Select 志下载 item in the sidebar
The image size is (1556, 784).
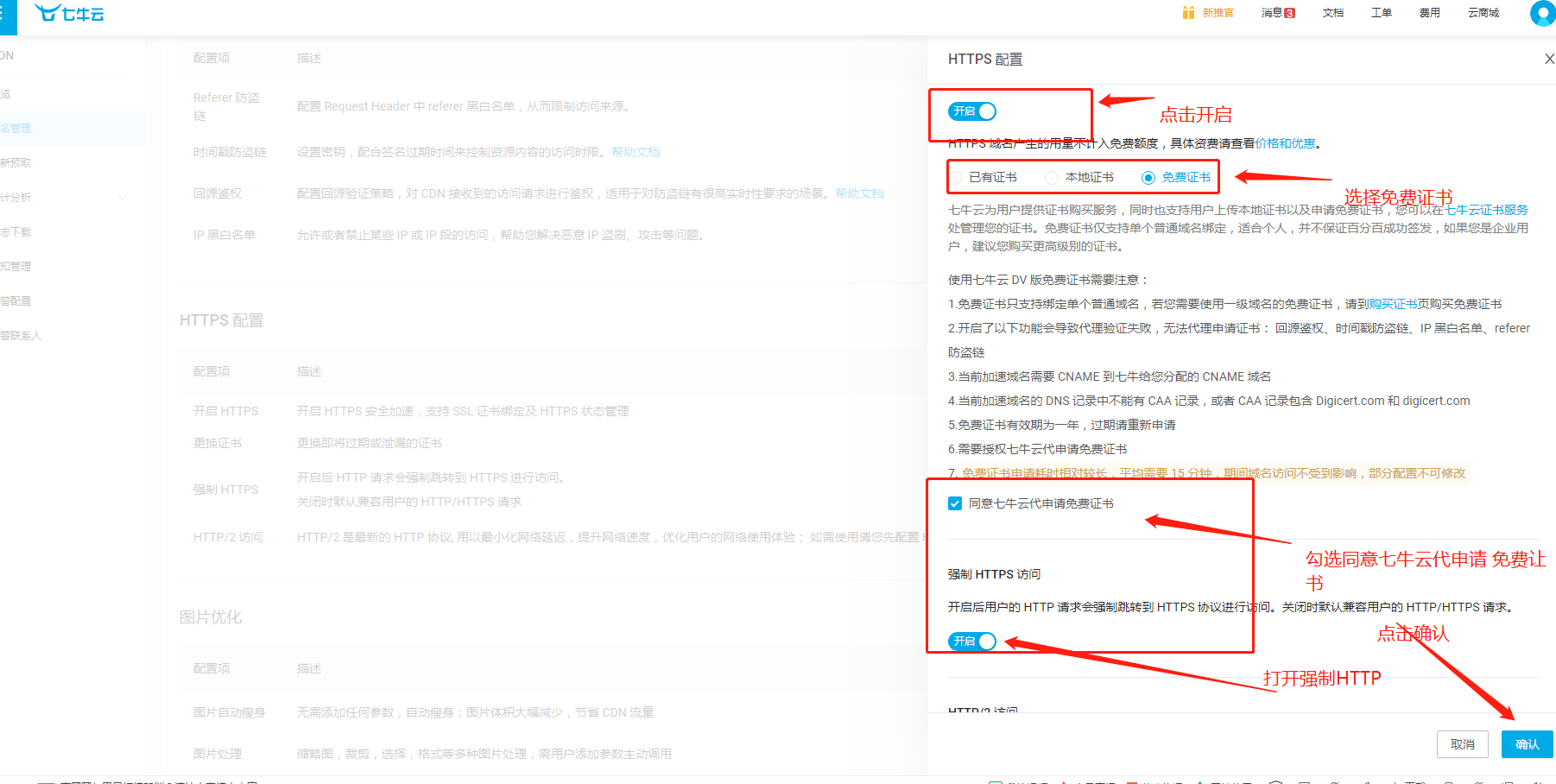(x=16, y=231)
